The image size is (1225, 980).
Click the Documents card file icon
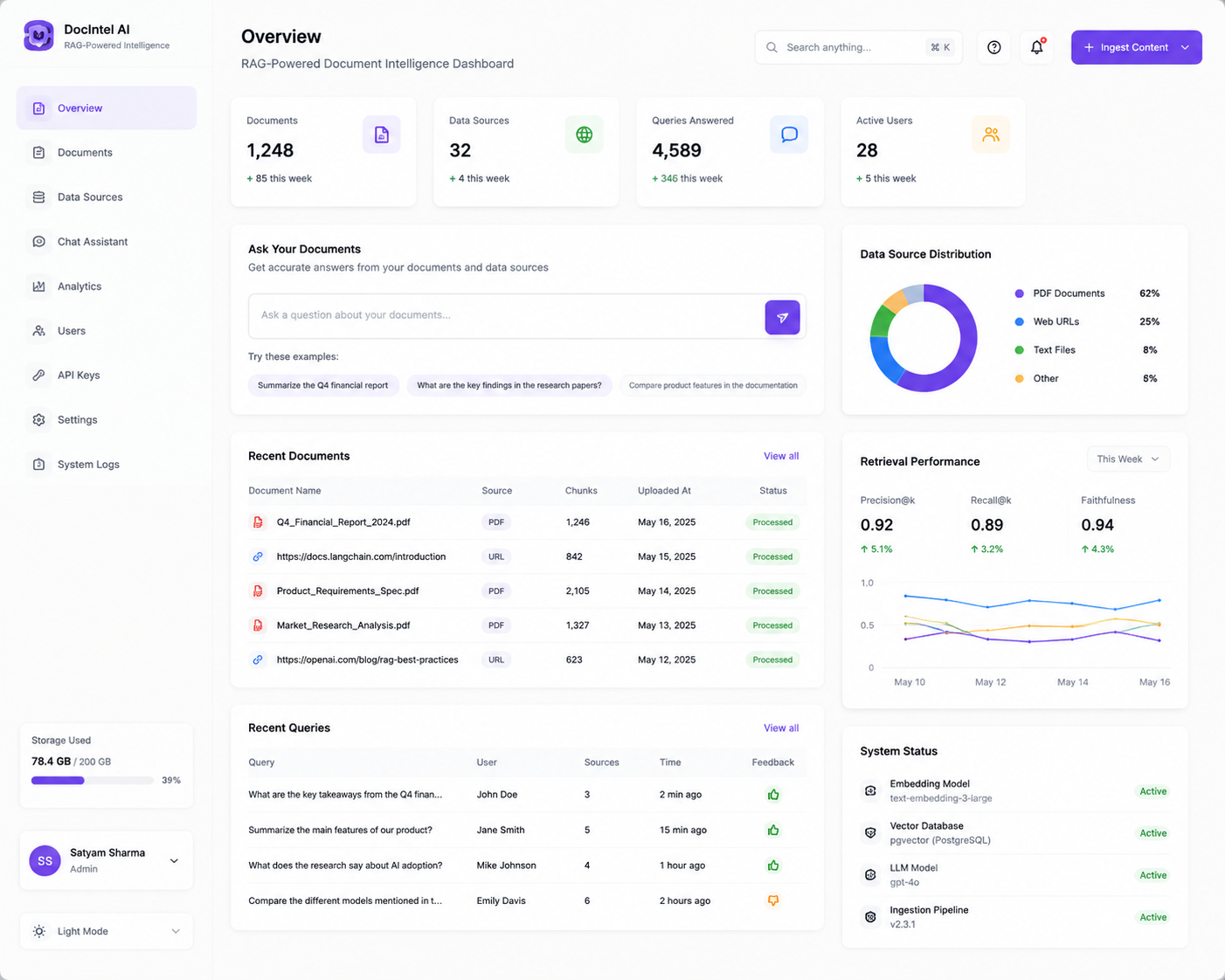click(x=382, y=135)
